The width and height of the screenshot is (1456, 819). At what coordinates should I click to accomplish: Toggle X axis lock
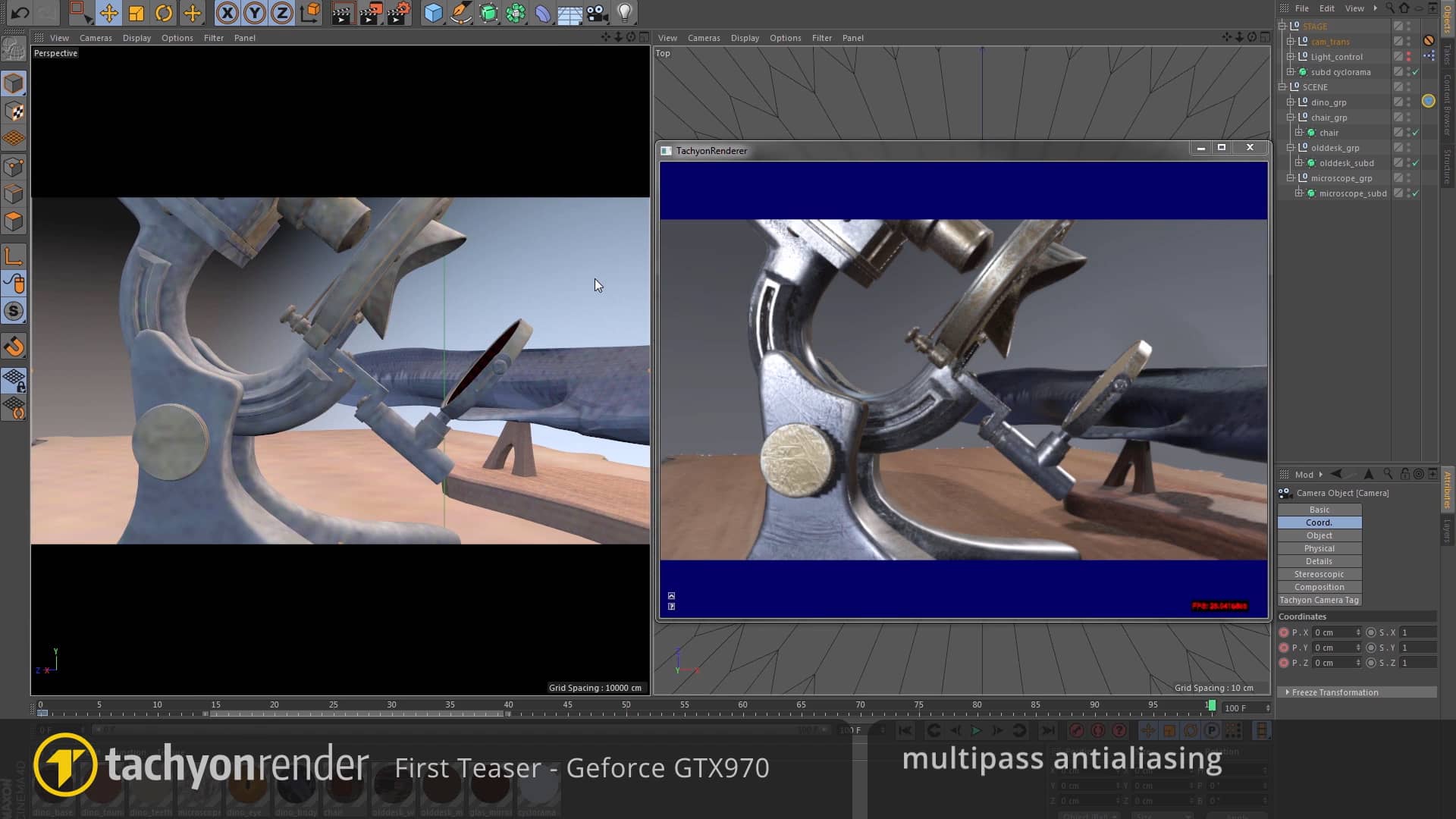tap(227, 13)
